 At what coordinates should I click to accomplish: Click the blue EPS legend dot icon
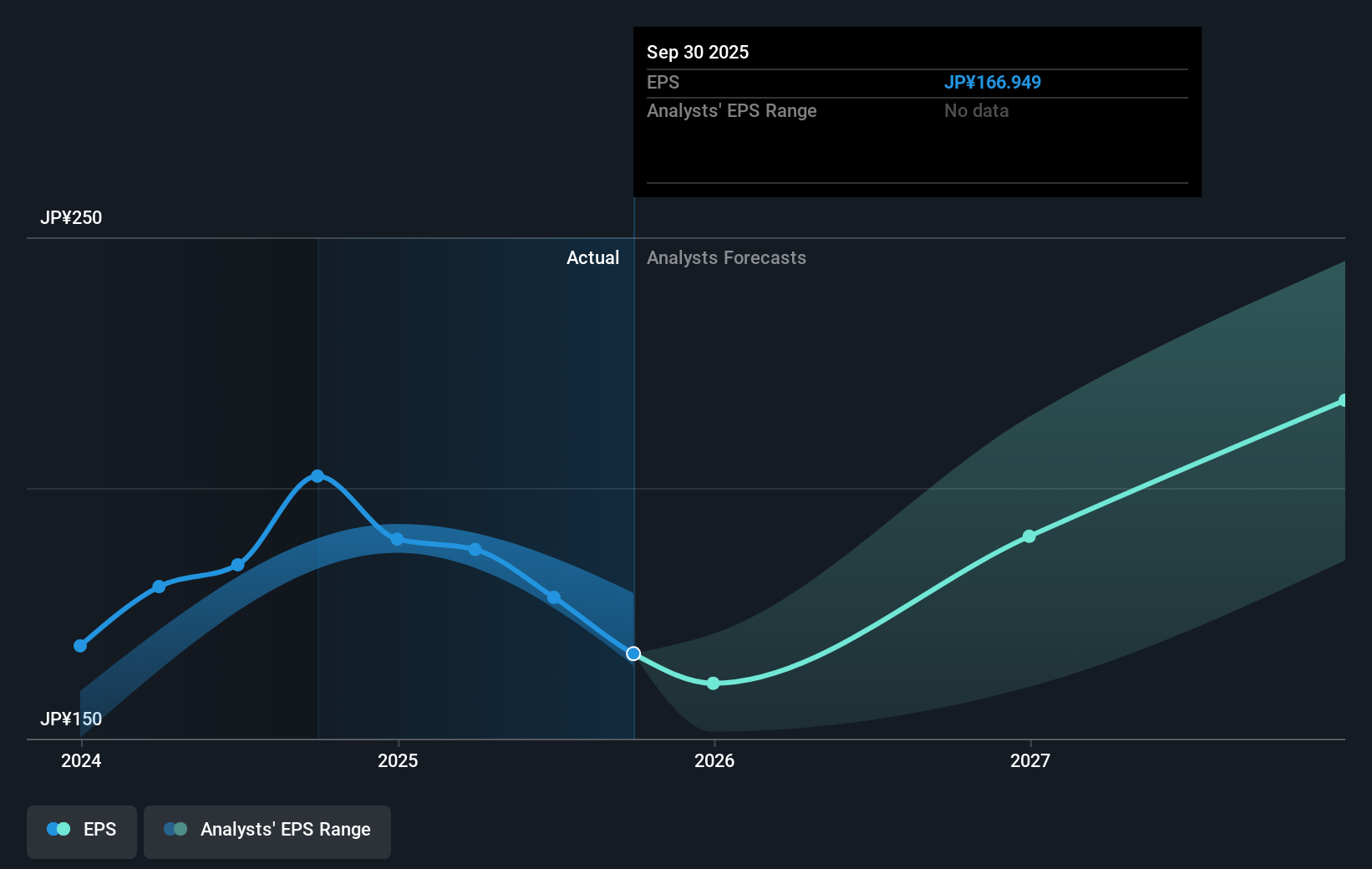point(57,829)
